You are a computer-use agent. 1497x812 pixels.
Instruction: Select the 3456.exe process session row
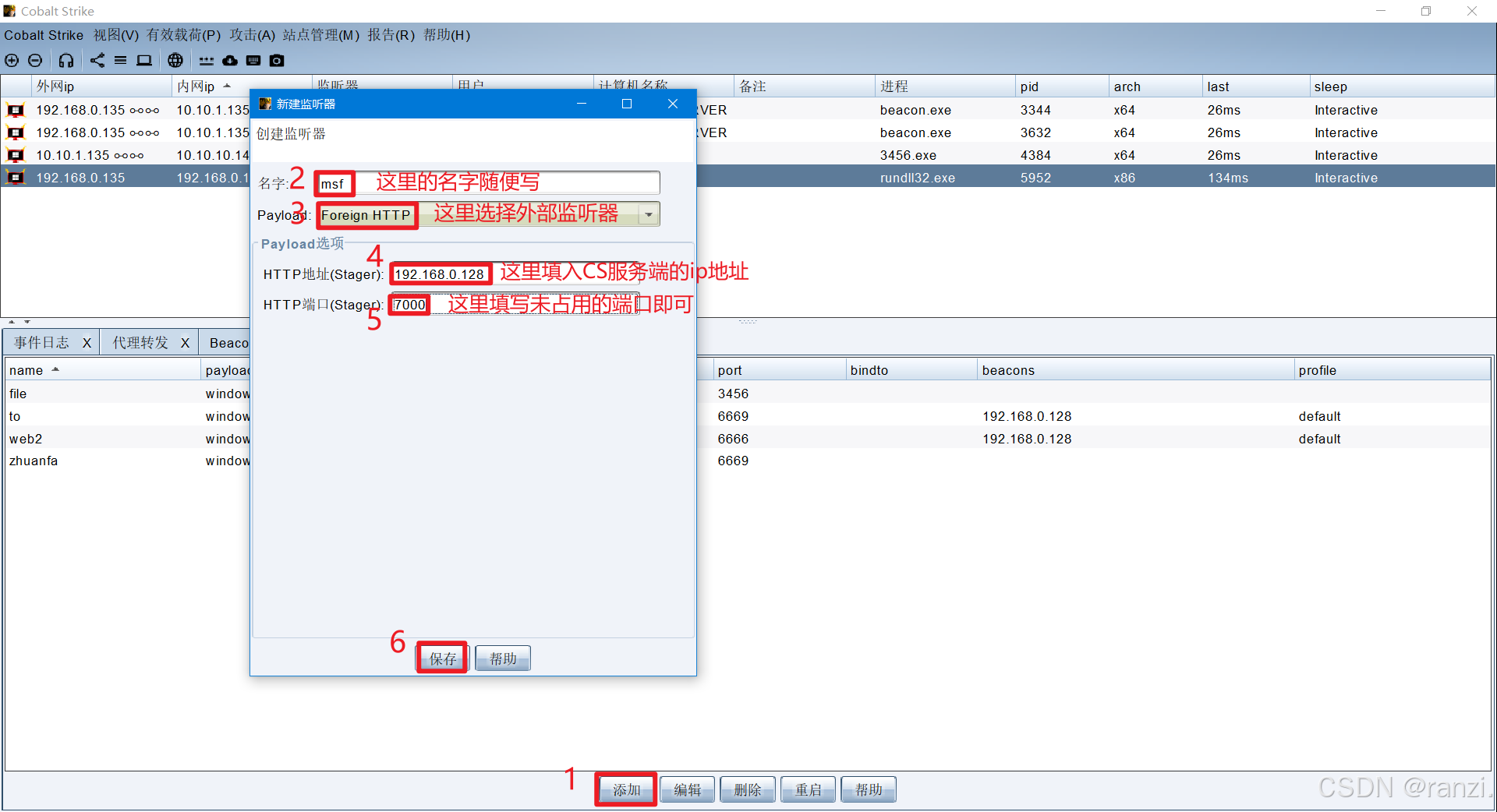748,155
